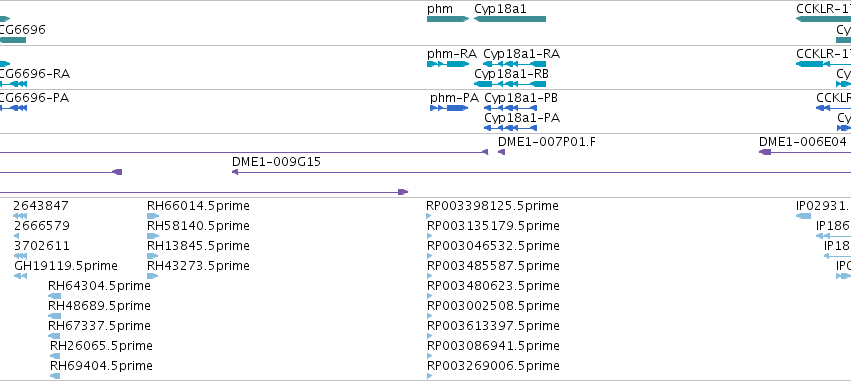
Task: Click the RH64304.5prime EST glyph
Action: 54,296
